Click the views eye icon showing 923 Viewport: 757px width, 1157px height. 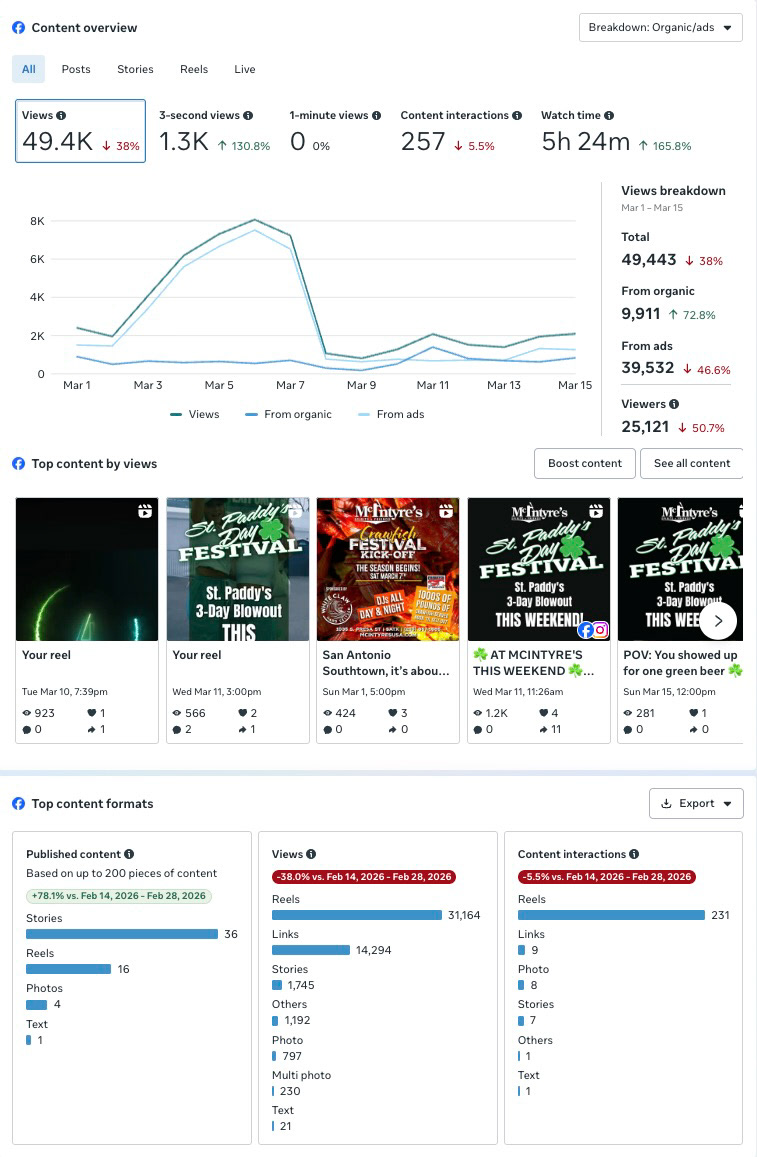(x=27, y=713)
